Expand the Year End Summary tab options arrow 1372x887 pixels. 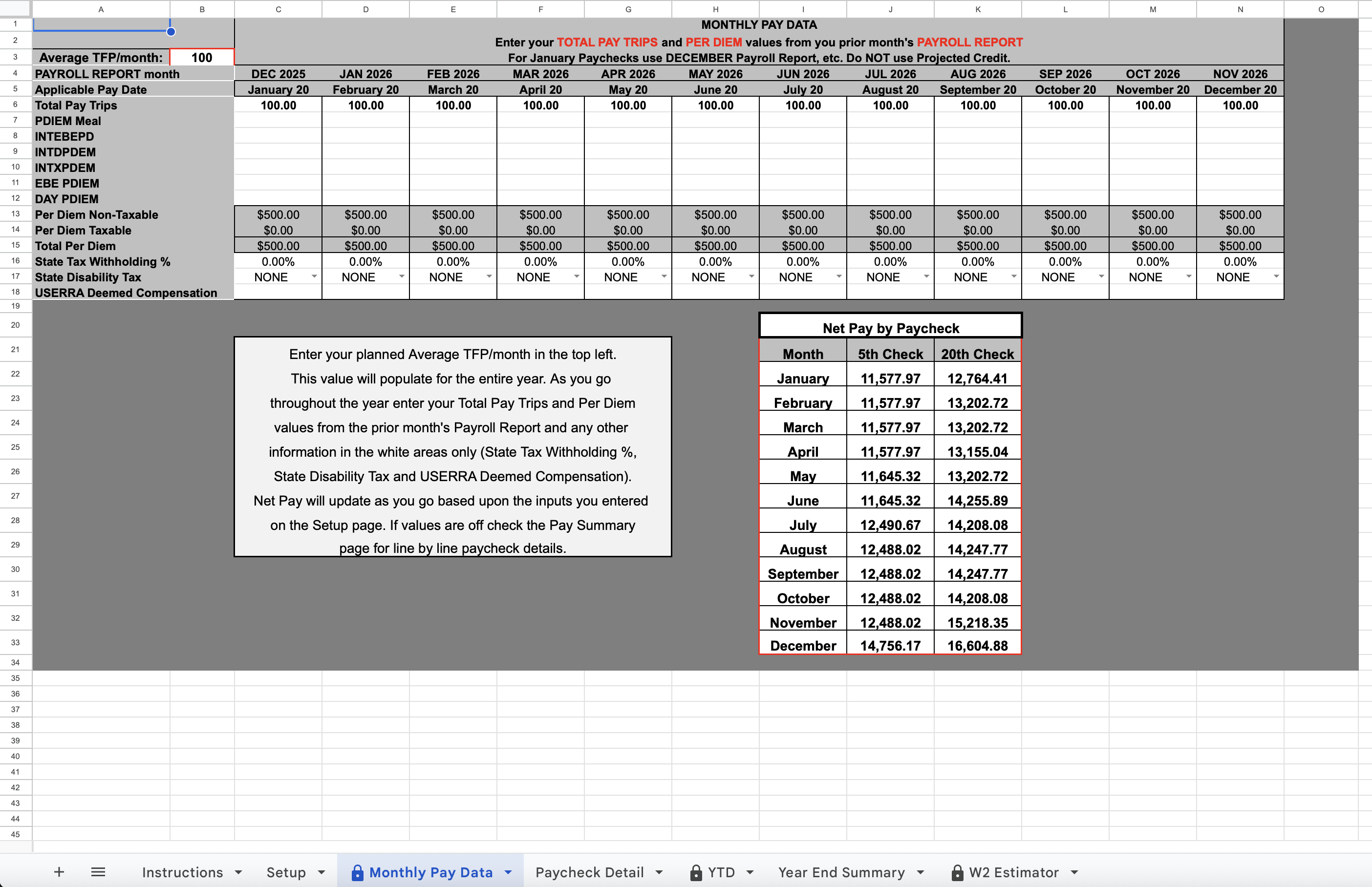pos(921,872)
